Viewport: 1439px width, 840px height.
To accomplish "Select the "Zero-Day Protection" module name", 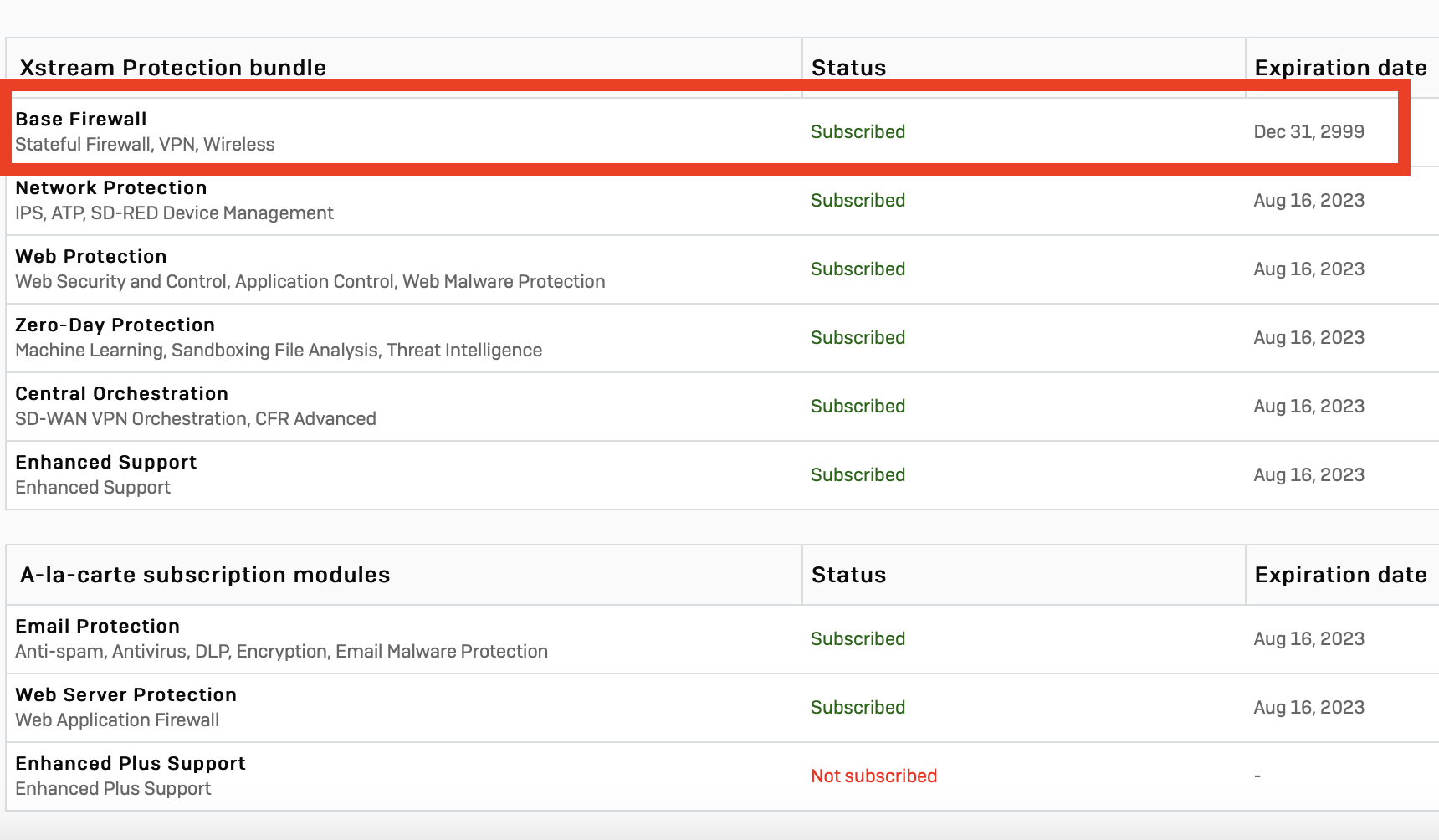I will click(115, 325).
